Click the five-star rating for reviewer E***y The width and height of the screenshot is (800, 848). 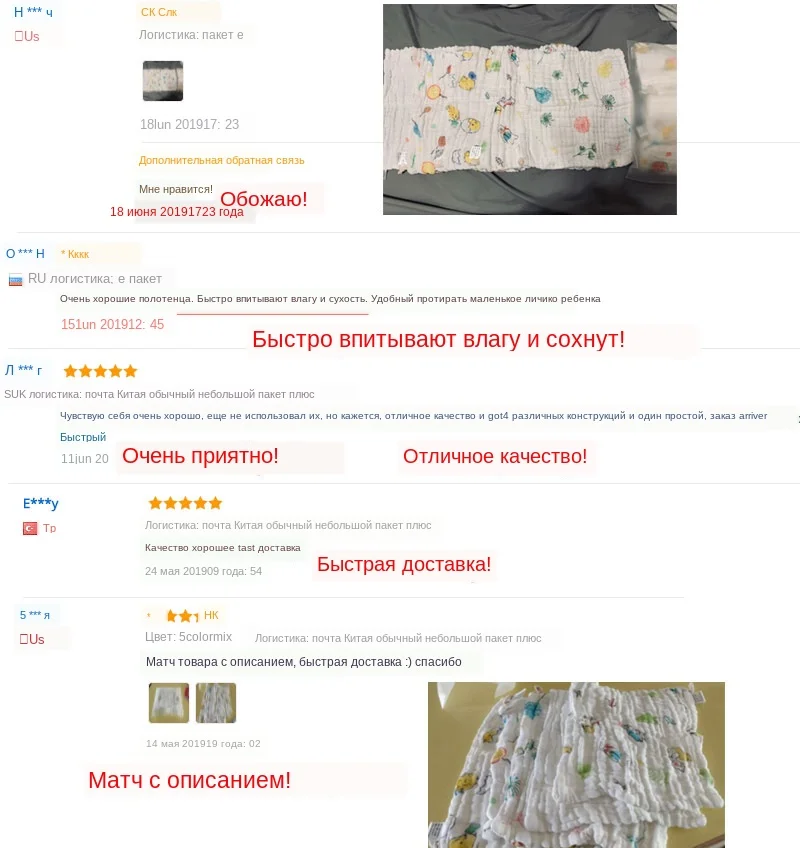click(185, 504)
